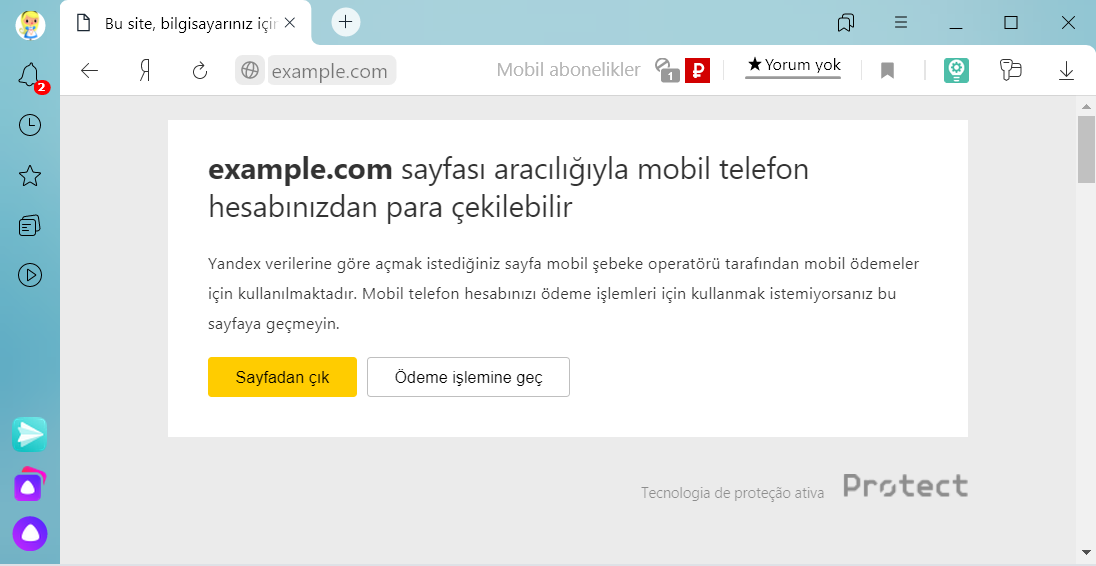Open favorites star in sidebar
The height and width of the screenshot is (566, 1096).
pos(30,176)
